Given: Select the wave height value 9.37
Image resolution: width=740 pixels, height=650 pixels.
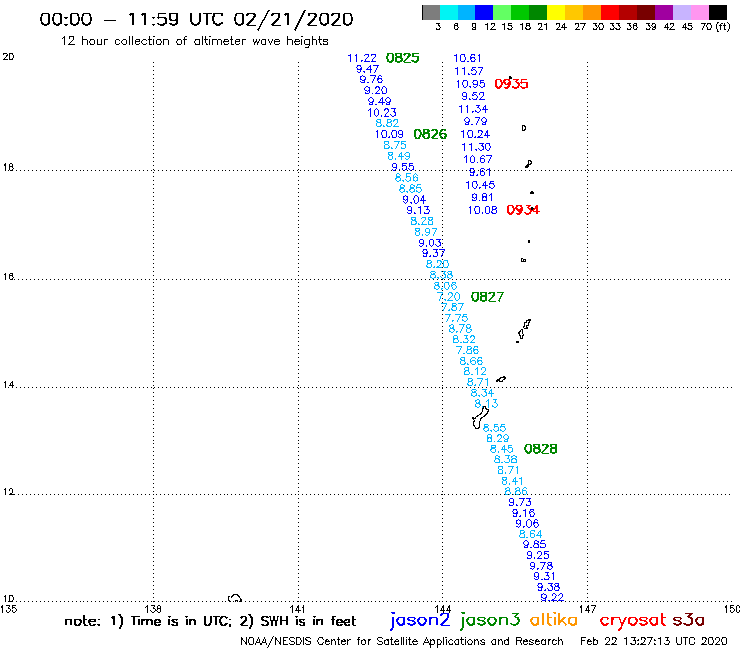Looking at the screenshot, I should click(x=433, y=253).
